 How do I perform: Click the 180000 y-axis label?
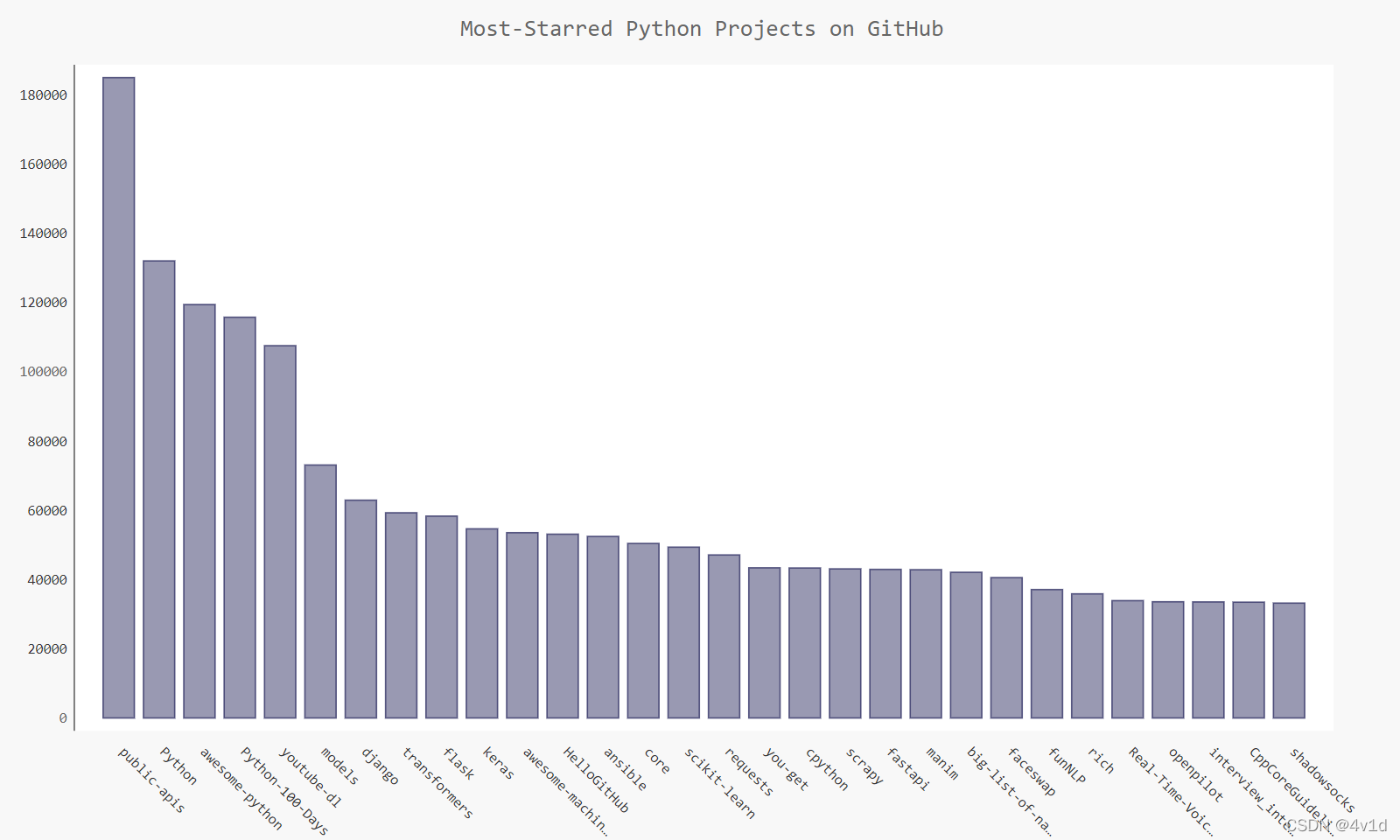coord(44,94)
